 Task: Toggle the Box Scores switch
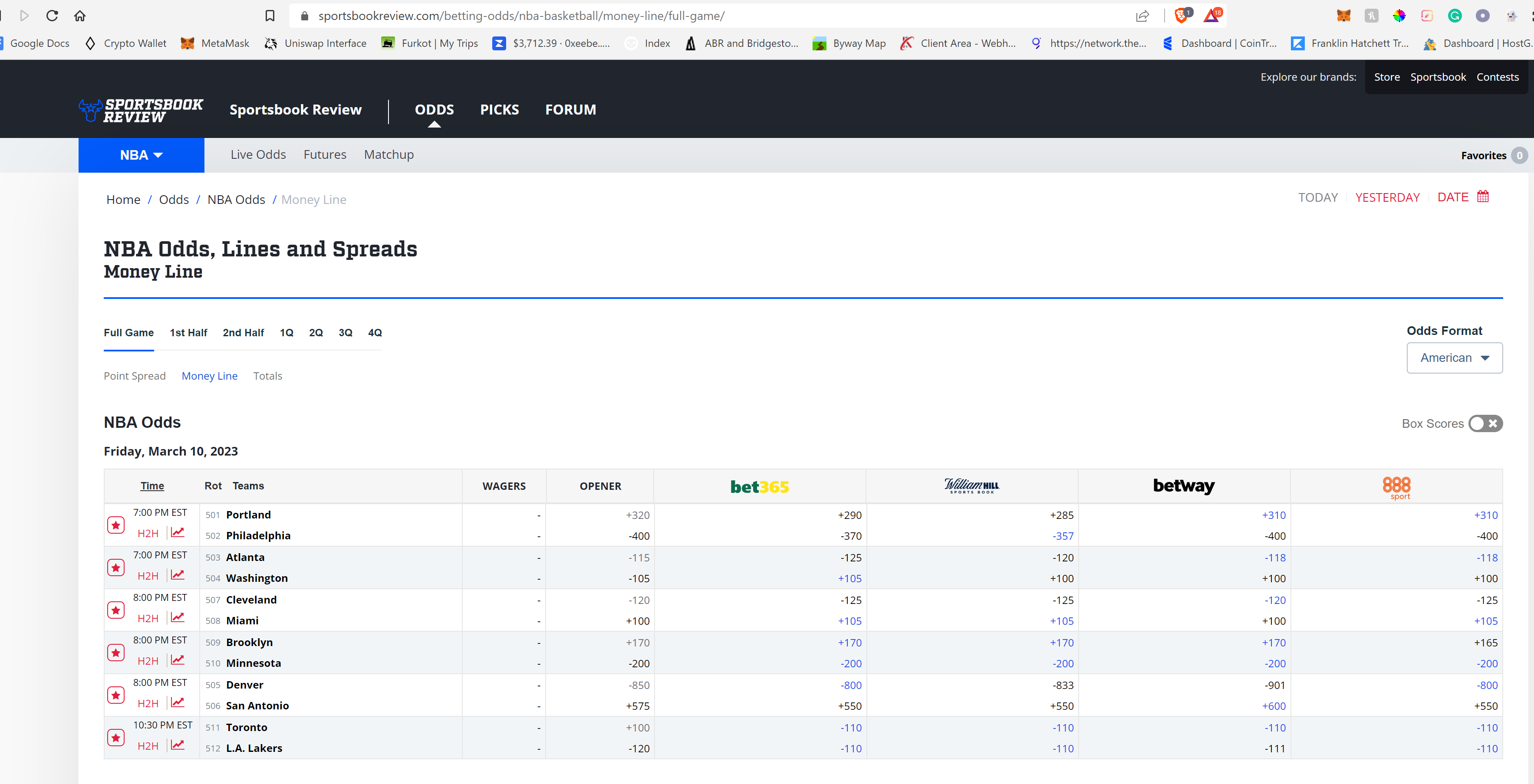1485,423
